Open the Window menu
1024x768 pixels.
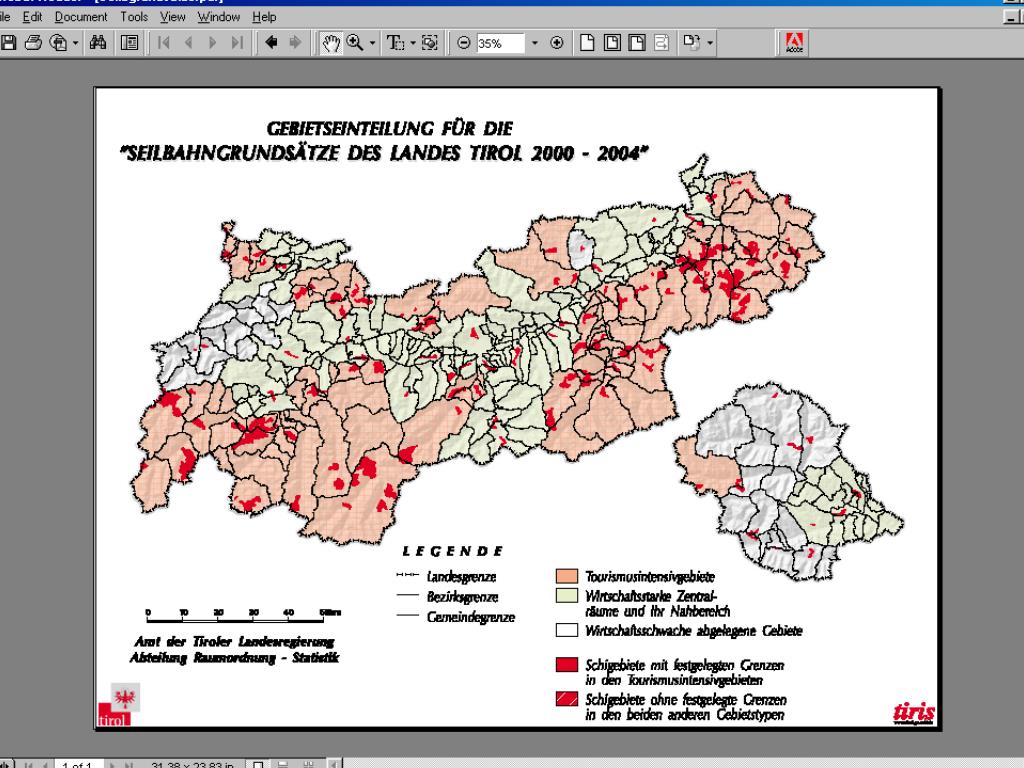point(219,17)
